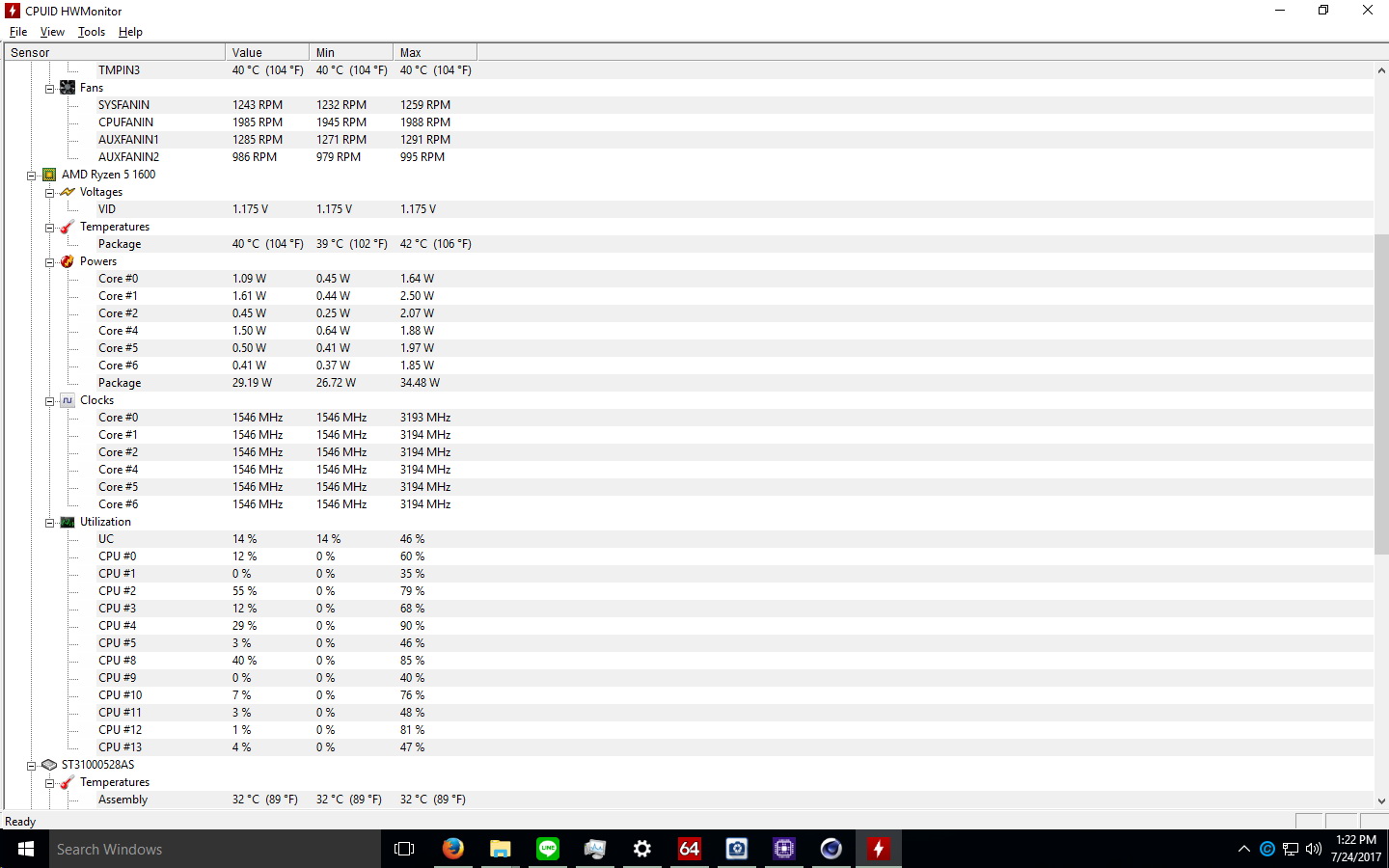The image size is (1389, 868).
Task: Open the Windows Start menu
Action: [25, 849]
